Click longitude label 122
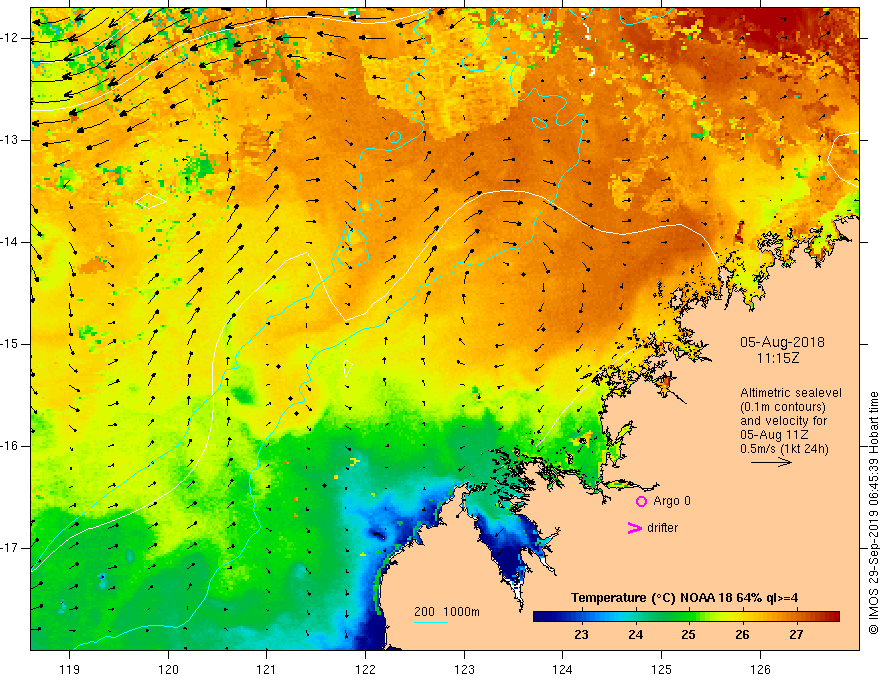Viewport: 880px width, 680px height. 365,669
